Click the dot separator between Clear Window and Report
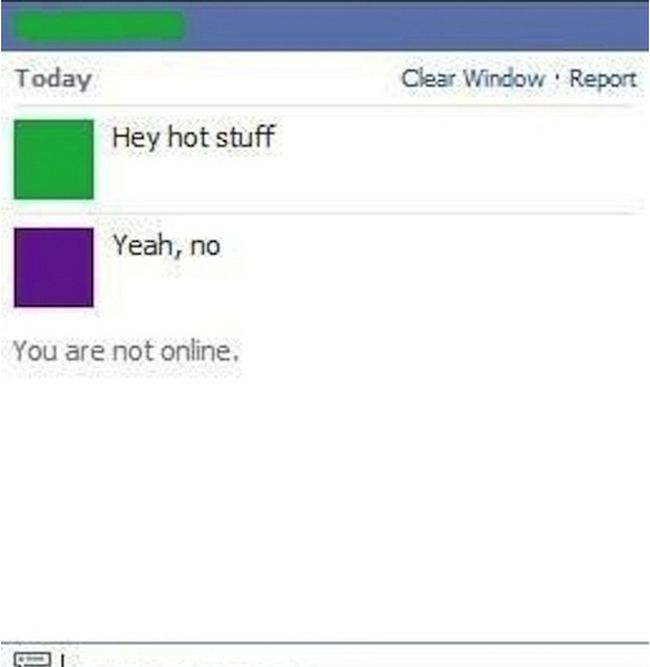The height and width of the screenshot is (667, 650). click(x=557, y=77)
